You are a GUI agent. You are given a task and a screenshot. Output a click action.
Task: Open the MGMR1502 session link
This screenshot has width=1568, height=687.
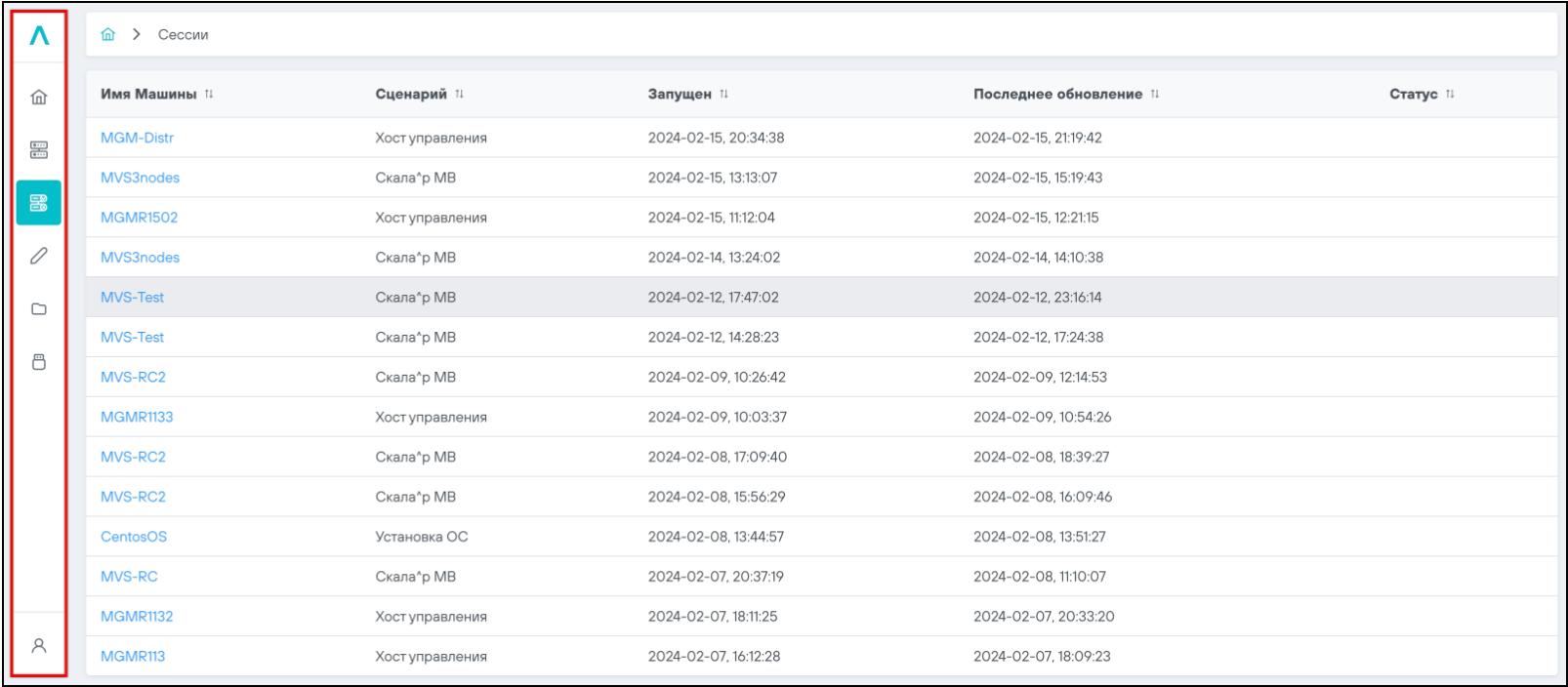tap(139, 218)
